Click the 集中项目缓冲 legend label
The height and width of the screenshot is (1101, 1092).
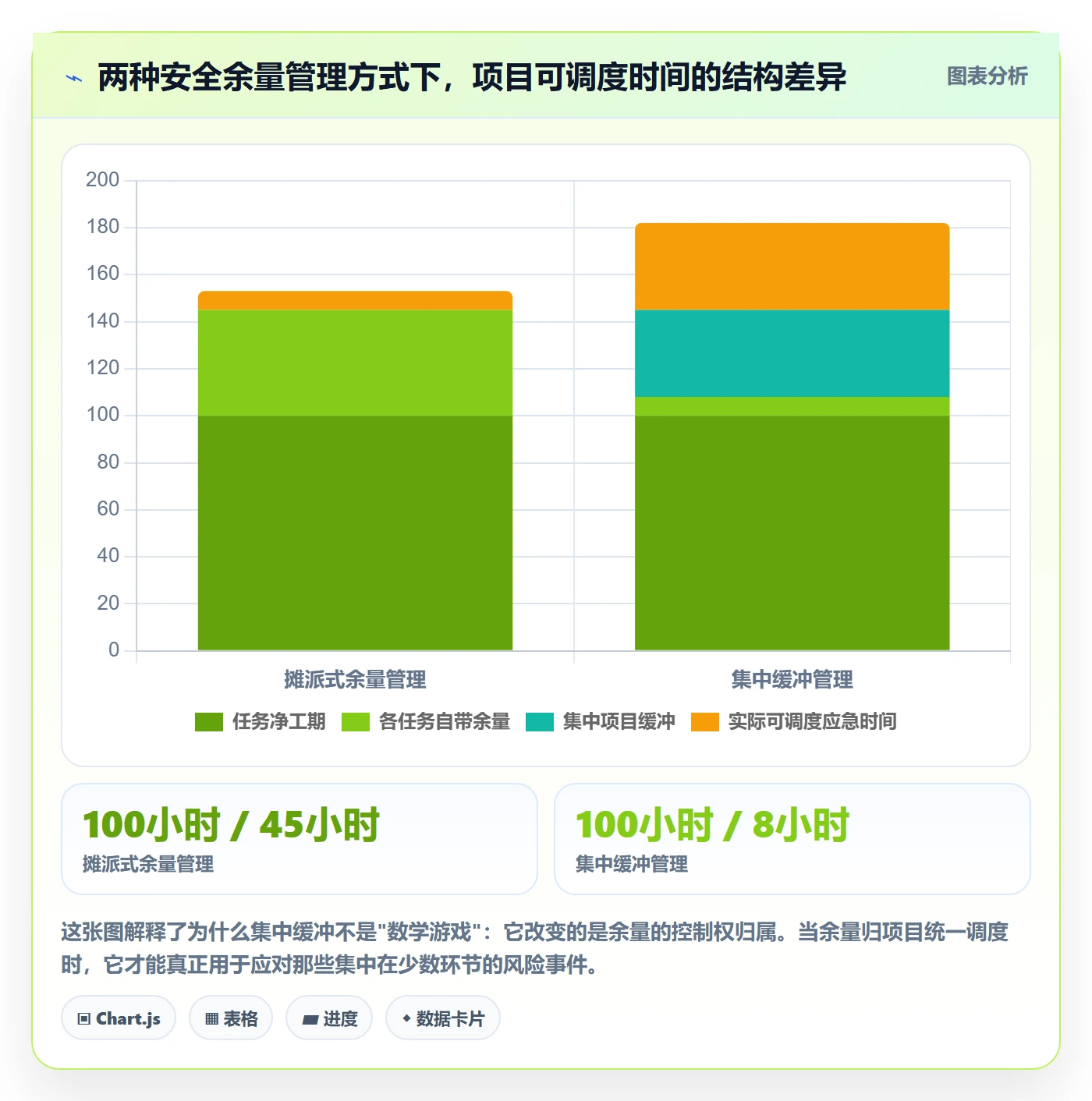click(x=619, y=722)
